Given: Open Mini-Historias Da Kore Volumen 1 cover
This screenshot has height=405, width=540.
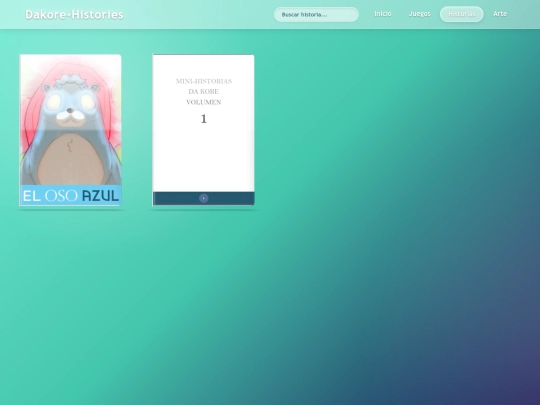Looking at the screenshot, I should (204, 130).
